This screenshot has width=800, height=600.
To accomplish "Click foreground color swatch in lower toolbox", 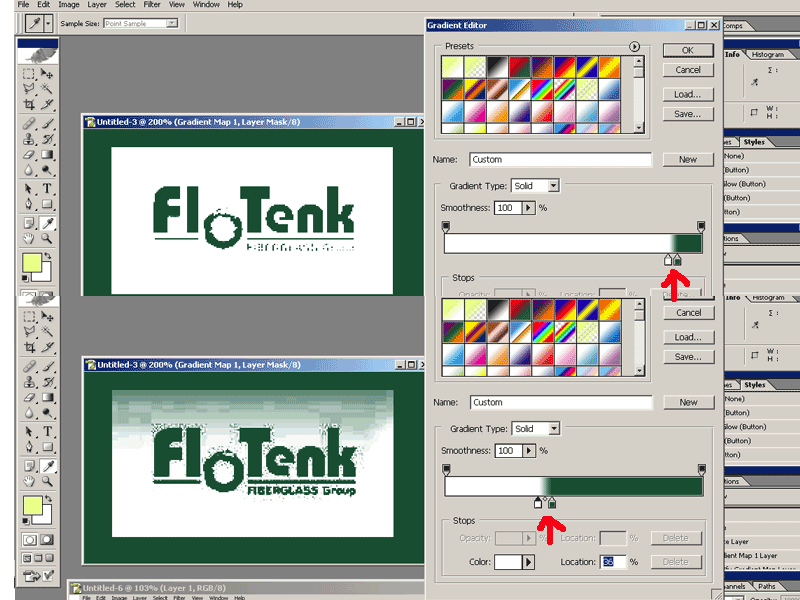I will click(x=33, y=506).
